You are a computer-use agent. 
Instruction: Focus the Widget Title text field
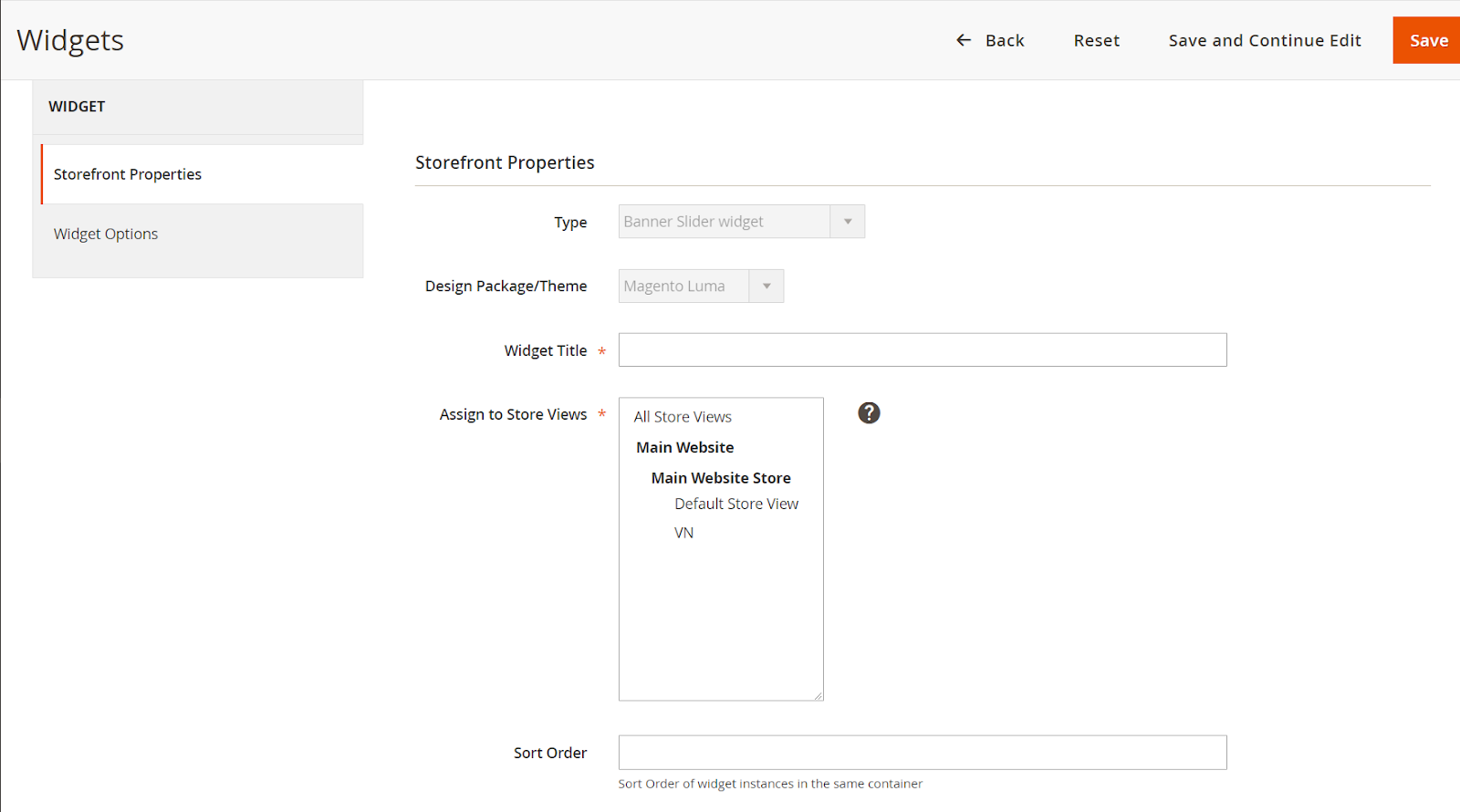[922, 350]
